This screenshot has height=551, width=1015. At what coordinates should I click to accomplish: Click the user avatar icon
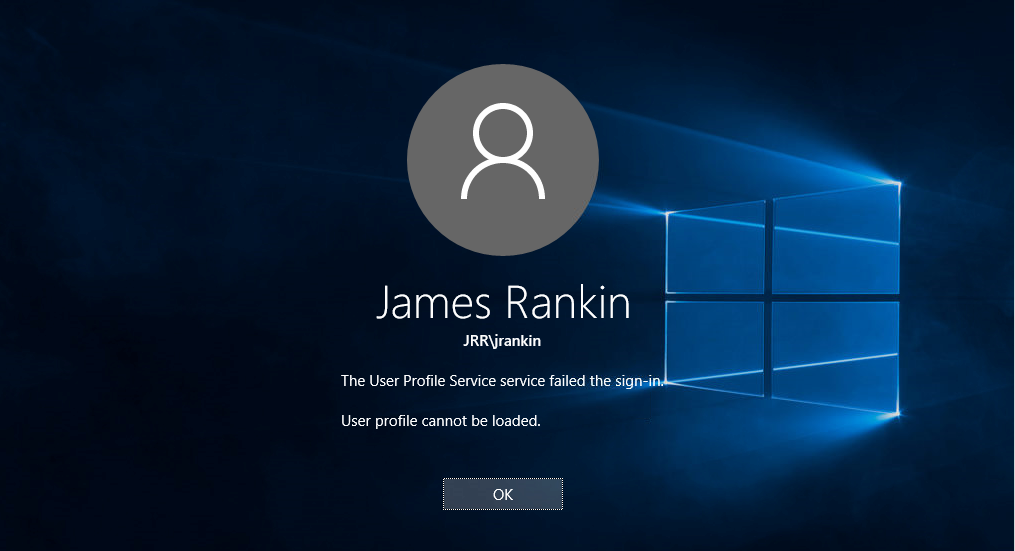[502, 159]
